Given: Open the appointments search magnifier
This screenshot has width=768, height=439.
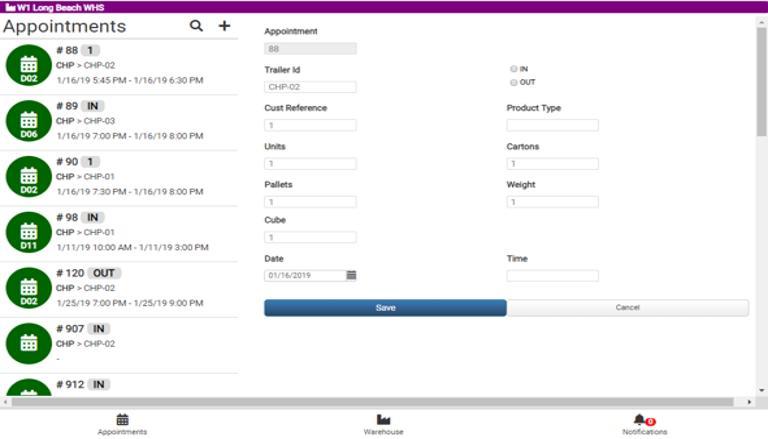Looking at the screenshot, I should (196, 26).
